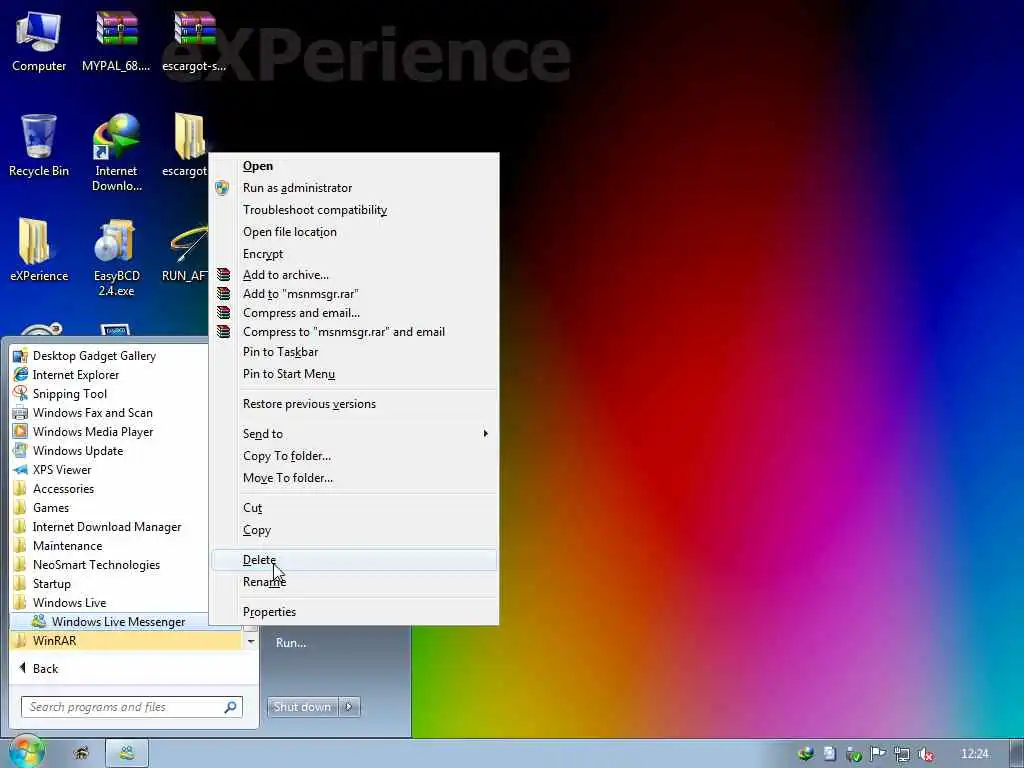Open XPS Viewer from the Start menu
Screen dimensions: 1024x768
[62, 470]
